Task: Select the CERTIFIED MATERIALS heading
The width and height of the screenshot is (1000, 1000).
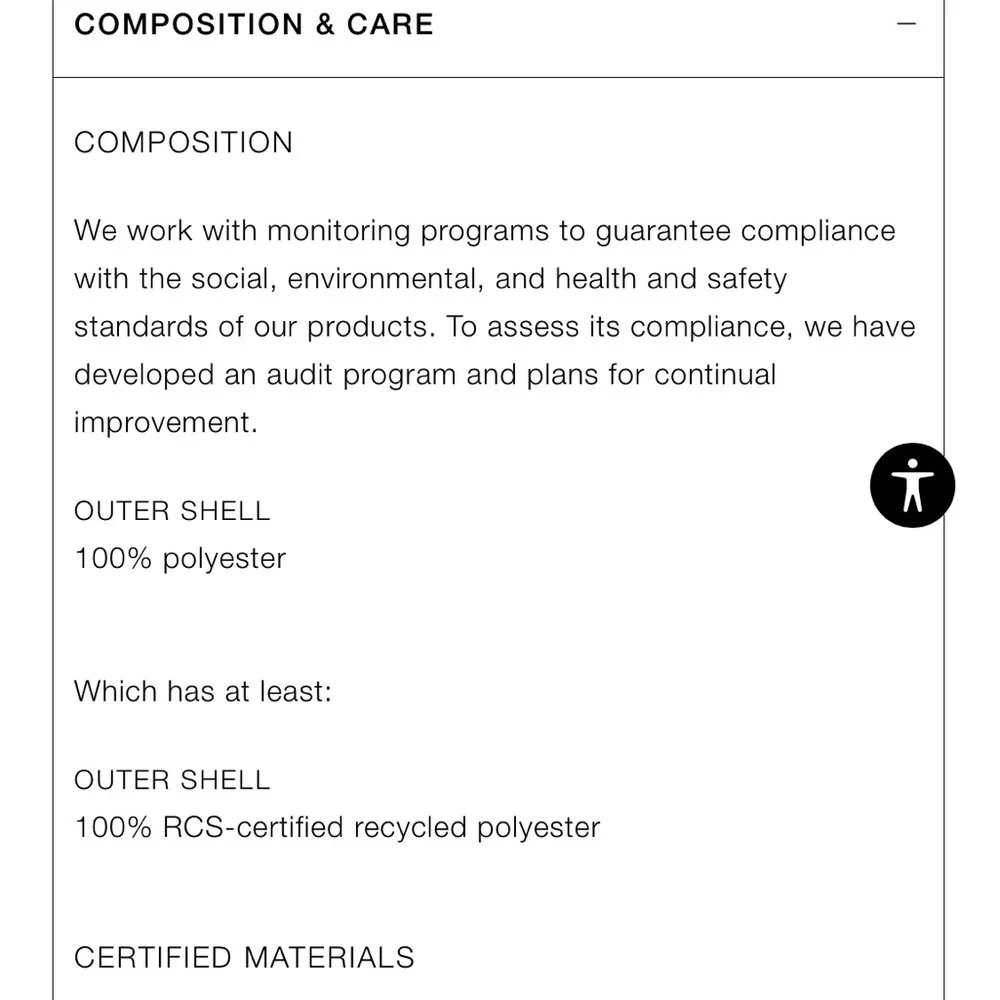Action: click(244, 957)
